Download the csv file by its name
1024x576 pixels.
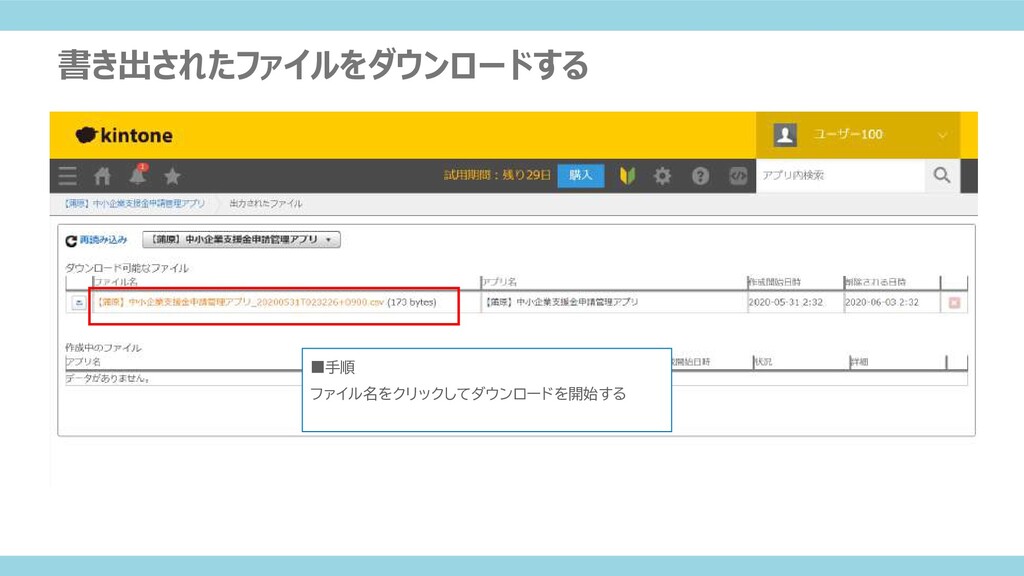click(x=240, y=302)
